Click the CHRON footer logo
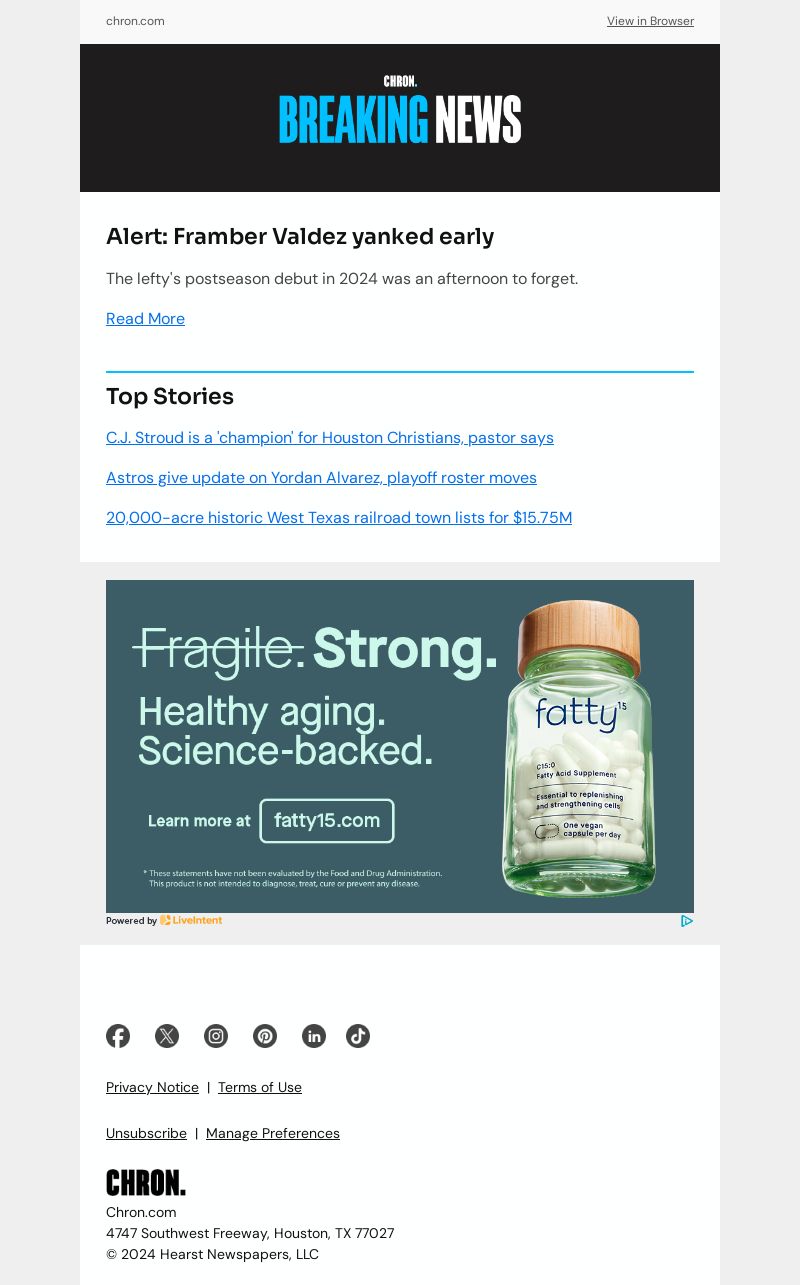Image resolution: width=800 pixels, height=1285 pixels. click(146, 1183)
